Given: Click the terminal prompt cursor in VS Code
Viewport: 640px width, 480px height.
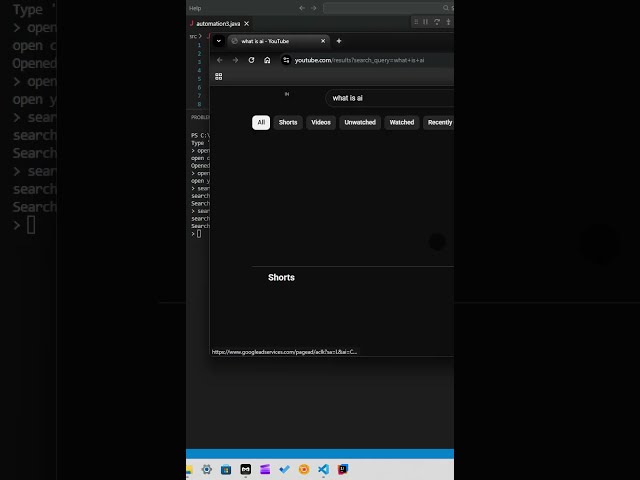Looking at the screenshot, I should pyautogui.click(x=199, y=234).
